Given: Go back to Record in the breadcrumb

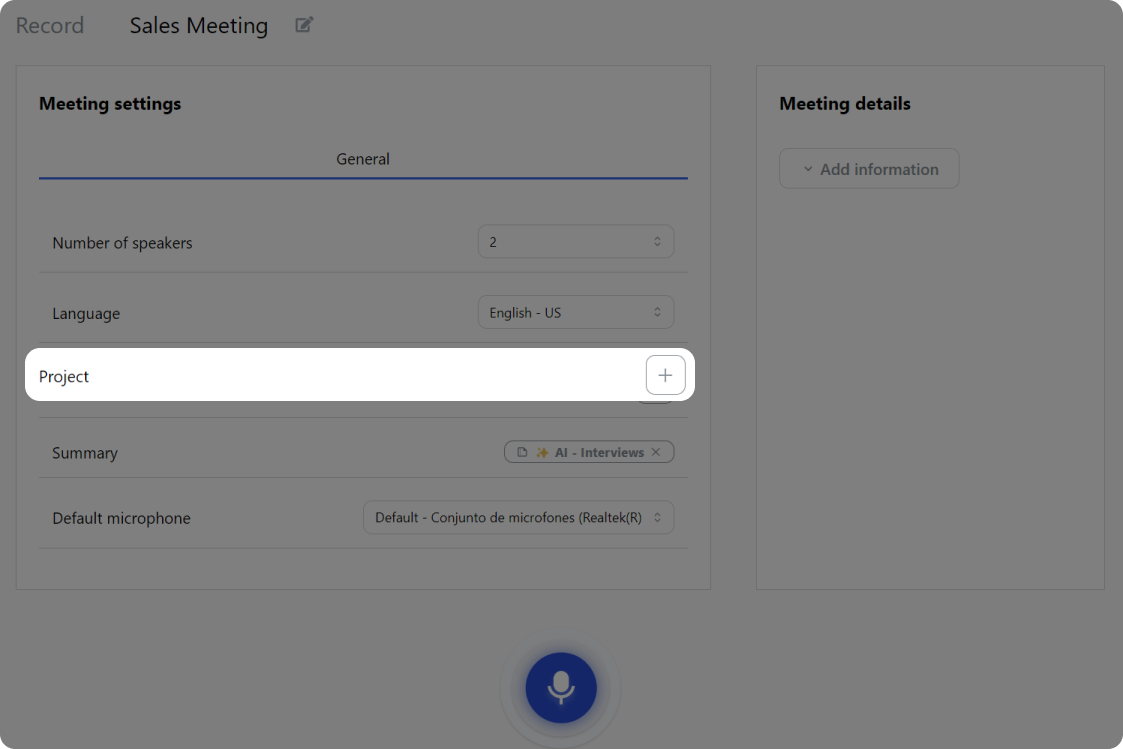Looking at the screenshot, I should pyautogui.click(x=50, y=26).
